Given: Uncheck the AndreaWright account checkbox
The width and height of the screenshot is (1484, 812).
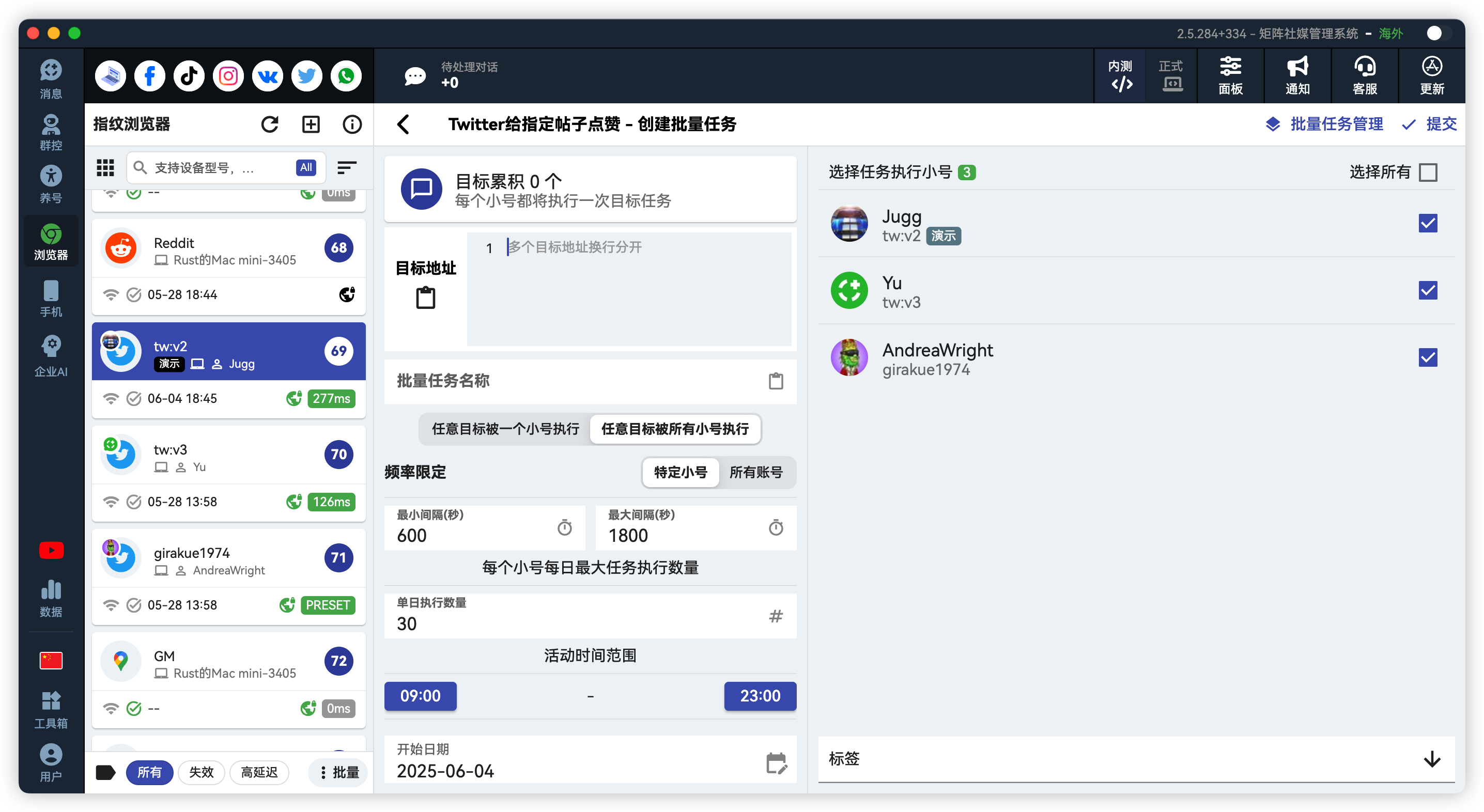Looking at the screenshot, I should click(x=1428, y=357).
